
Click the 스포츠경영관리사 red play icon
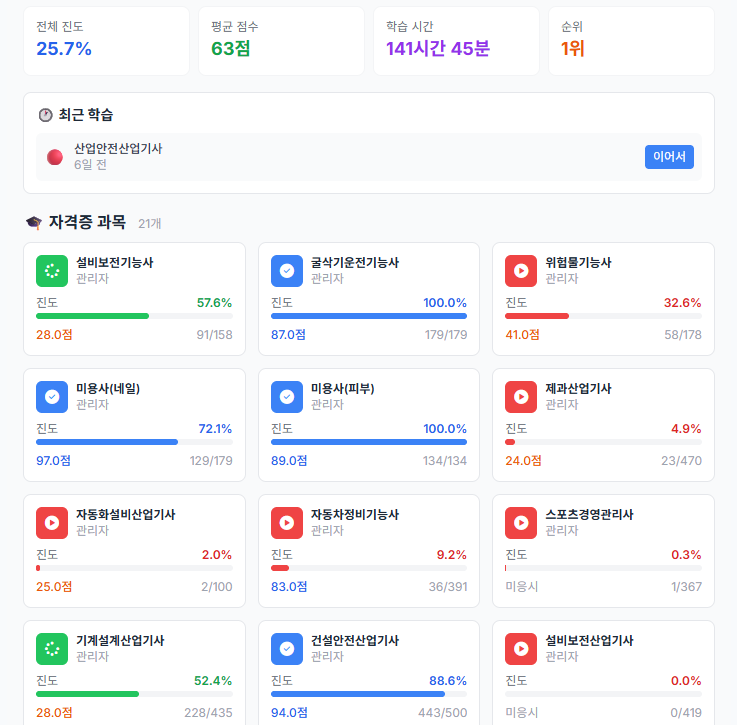[521, 523]
